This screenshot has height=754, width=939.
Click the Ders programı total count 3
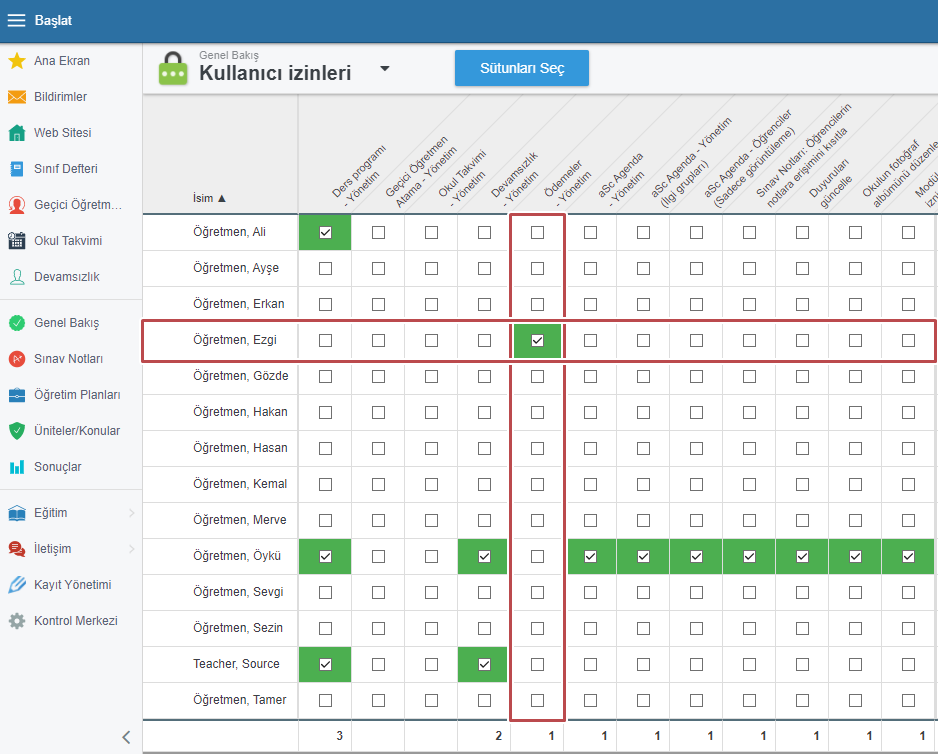pyautogui.click(x=340, y=736)
